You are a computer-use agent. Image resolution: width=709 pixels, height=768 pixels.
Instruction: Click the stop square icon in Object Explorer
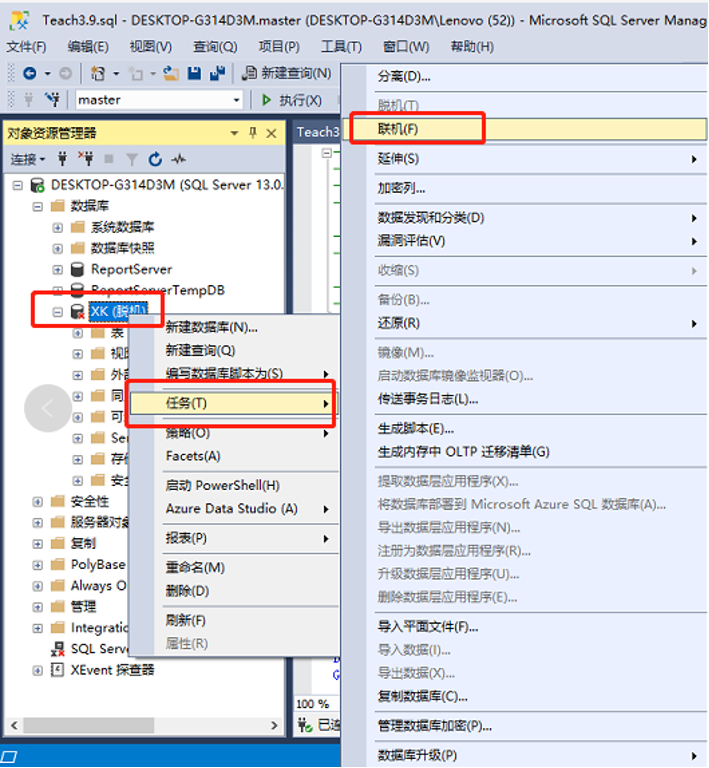click(x=109, y=159)
